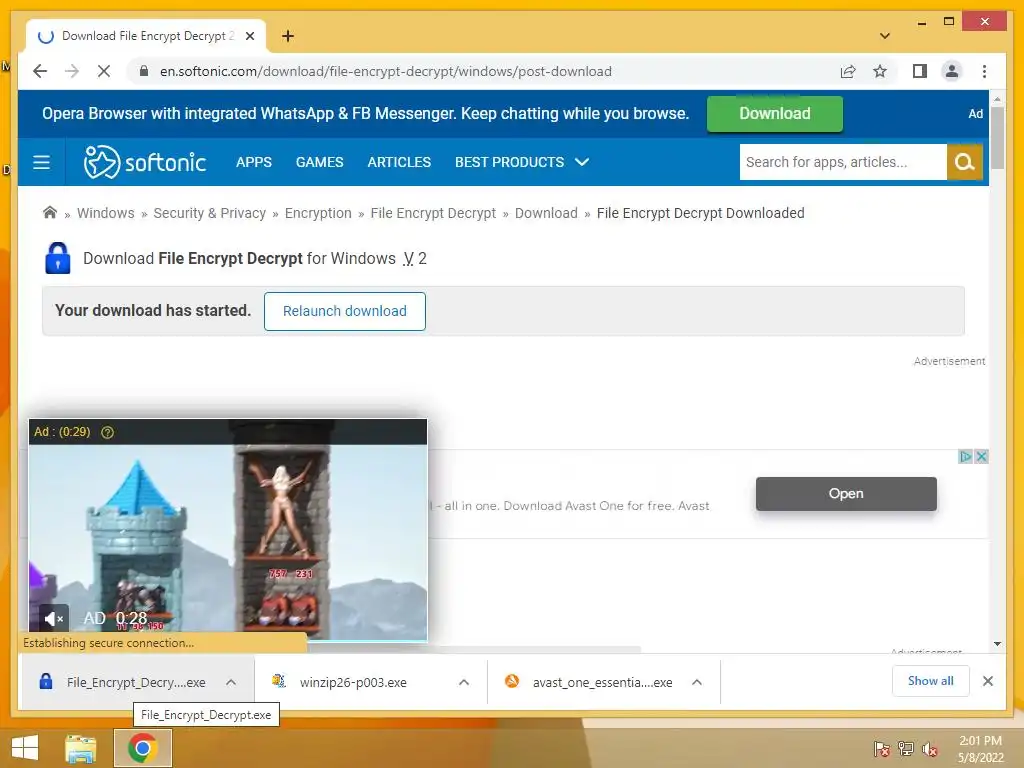Image resolution: width=1024 pixels, height=768 pixels.
Task: Click the green Opera Download button
Action: [x=775, y=114]
